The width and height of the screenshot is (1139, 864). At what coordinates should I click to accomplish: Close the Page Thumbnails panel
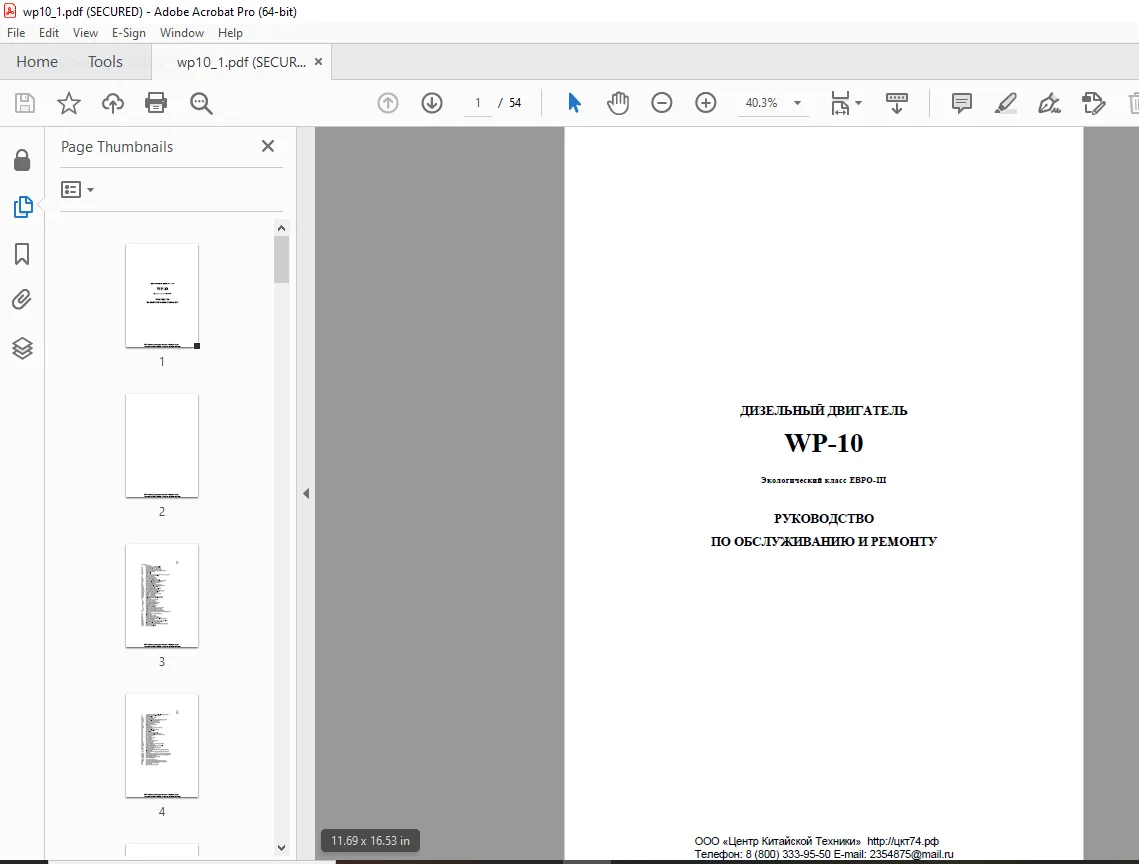268,146
